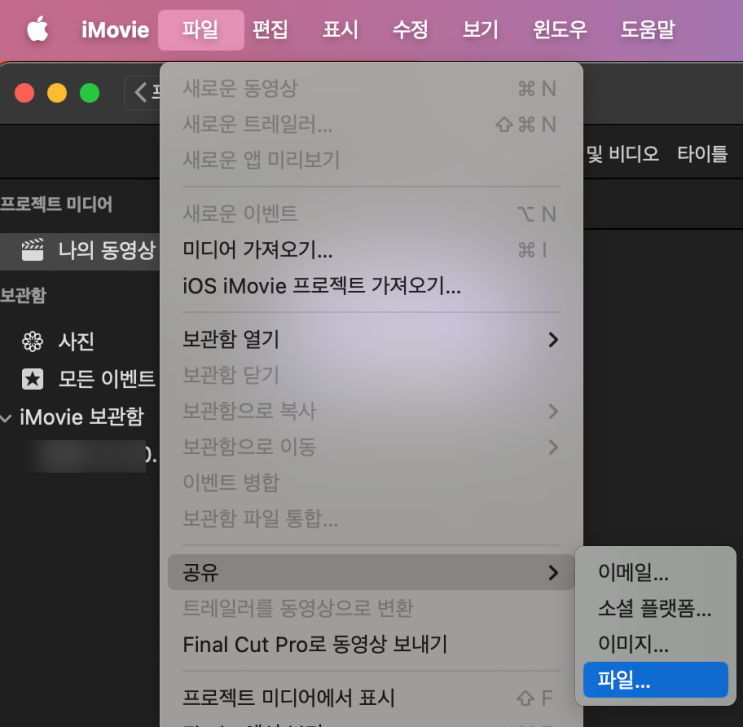Click the 프로젝트 미디어 section heading

[x=56, y=204]
